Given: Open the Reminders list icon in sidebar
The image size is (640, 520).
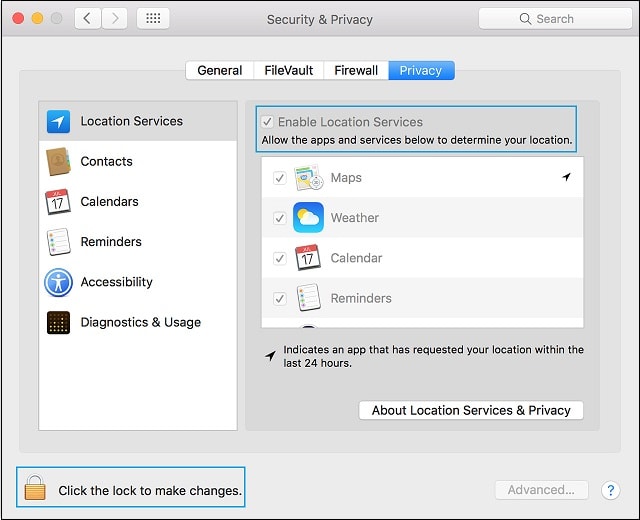Looking at the screenshot, I should (58, 242).
